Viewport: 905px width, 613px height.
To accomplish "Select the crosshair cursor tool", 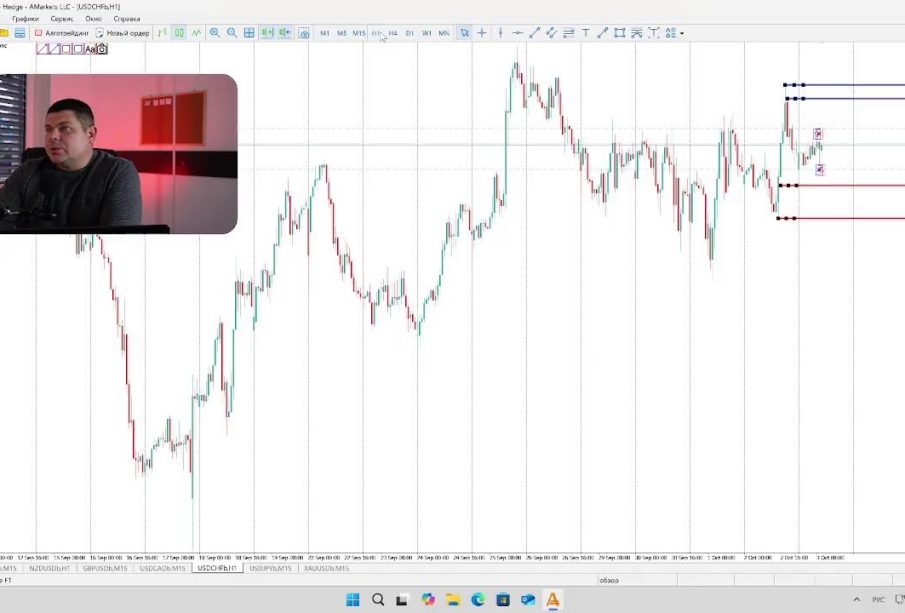I will [x=482, y=33].
